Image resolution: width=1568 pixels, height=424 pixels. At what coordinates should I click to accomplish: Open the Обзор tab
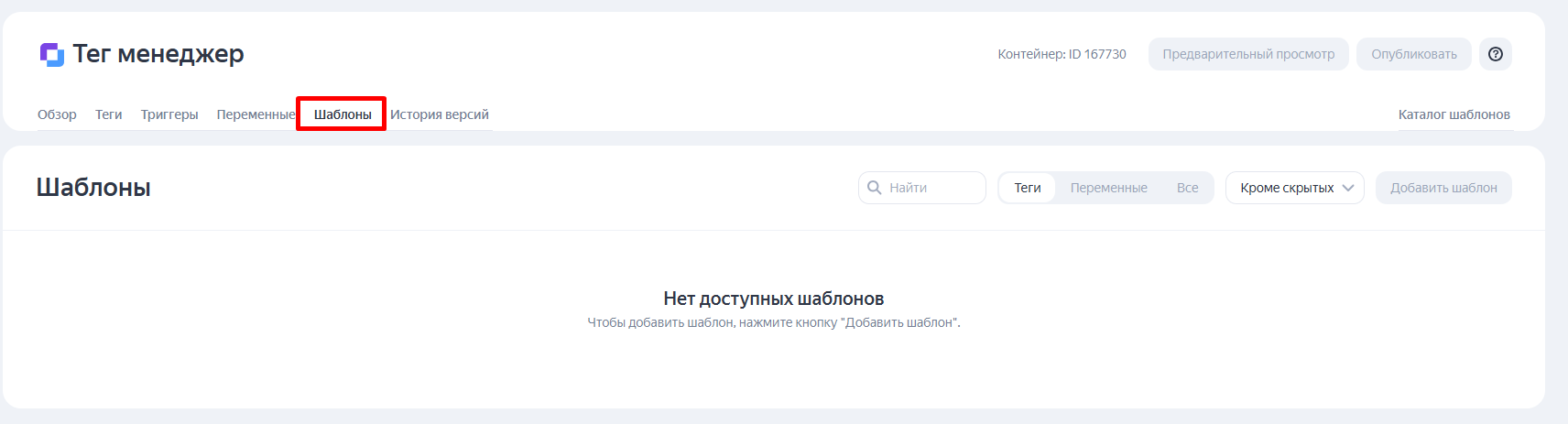point(57,114)
